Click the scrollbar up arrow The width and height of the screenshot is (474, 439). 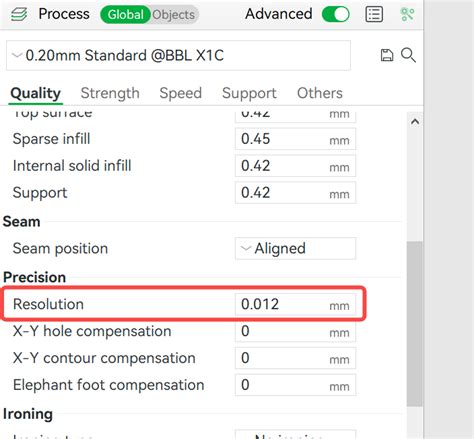(415, 122)
